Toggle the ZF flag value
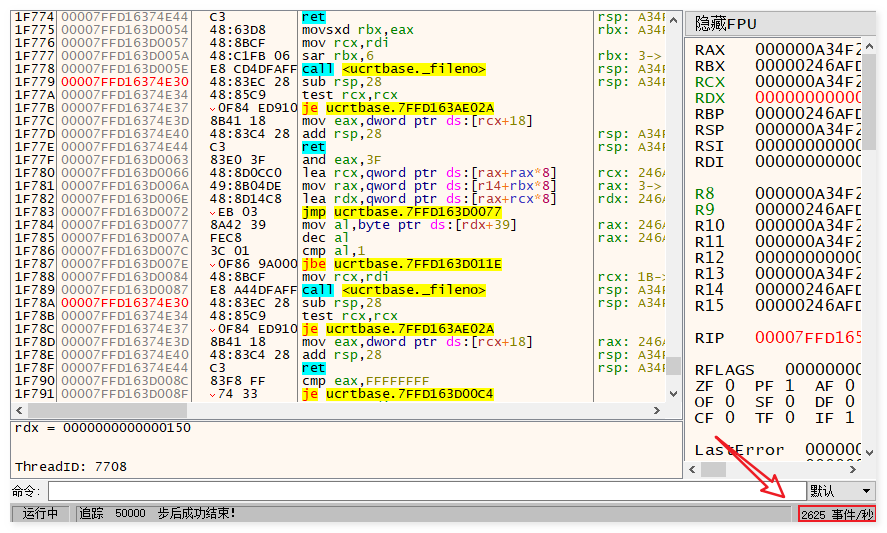Image resolution: width=887 pixels, height=533 pixels. click(729, 385)
